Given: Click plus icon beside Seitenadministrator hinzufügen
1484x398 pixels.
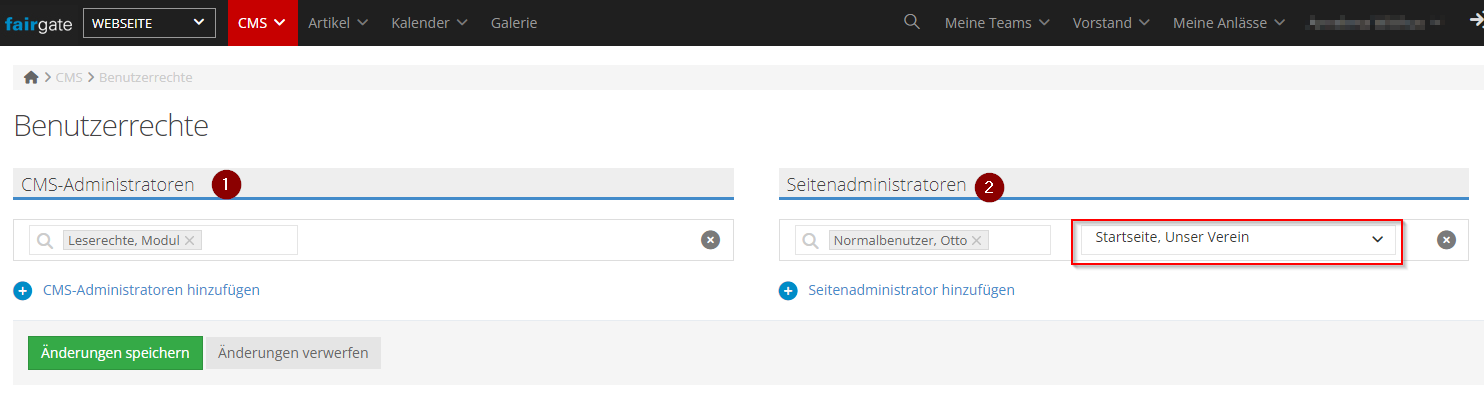Looking at the screenshot, I should pos(788,290).
